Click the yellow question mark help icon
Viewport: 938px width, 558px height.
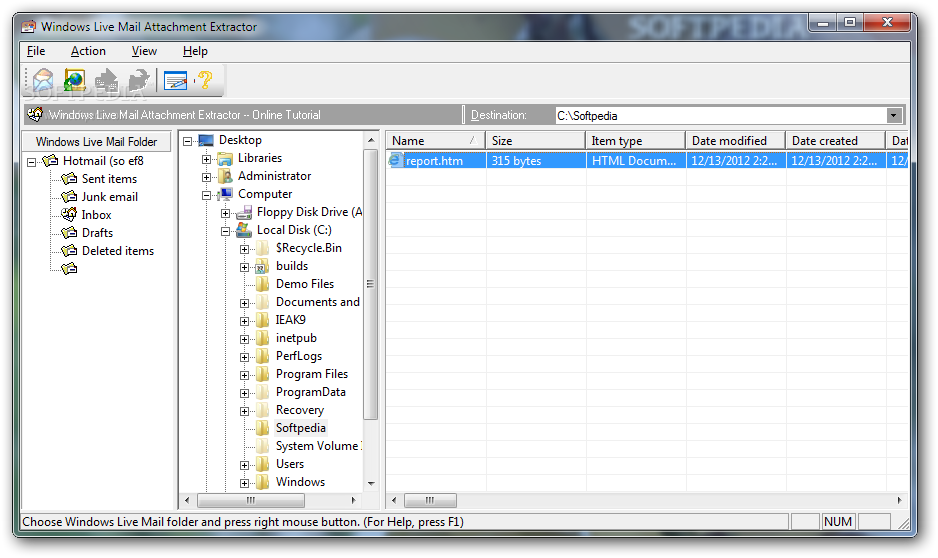pyautogui.click(x=205, y=80)
